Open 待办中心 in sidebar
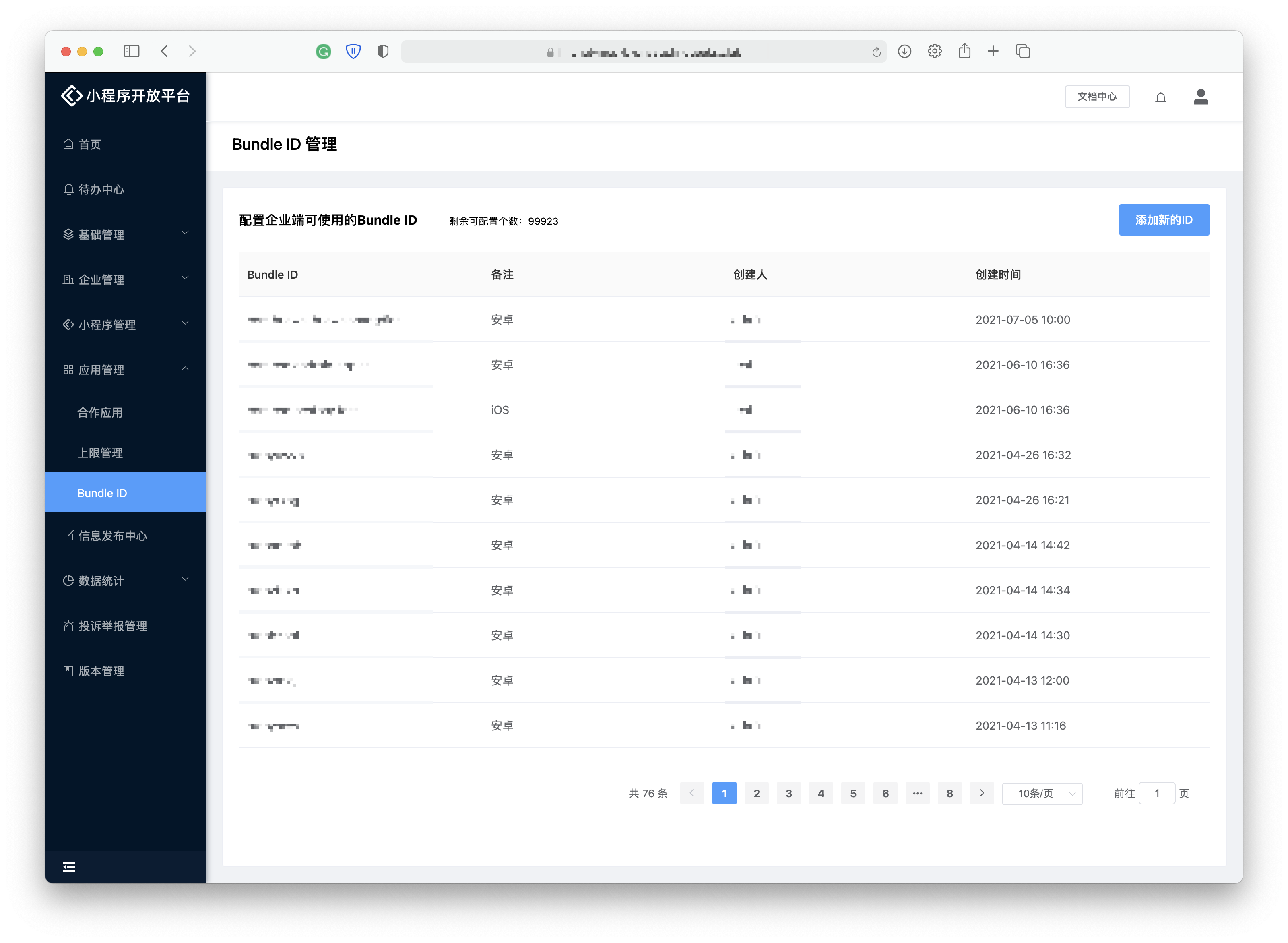1288x943 pixels. click(126, 190)
